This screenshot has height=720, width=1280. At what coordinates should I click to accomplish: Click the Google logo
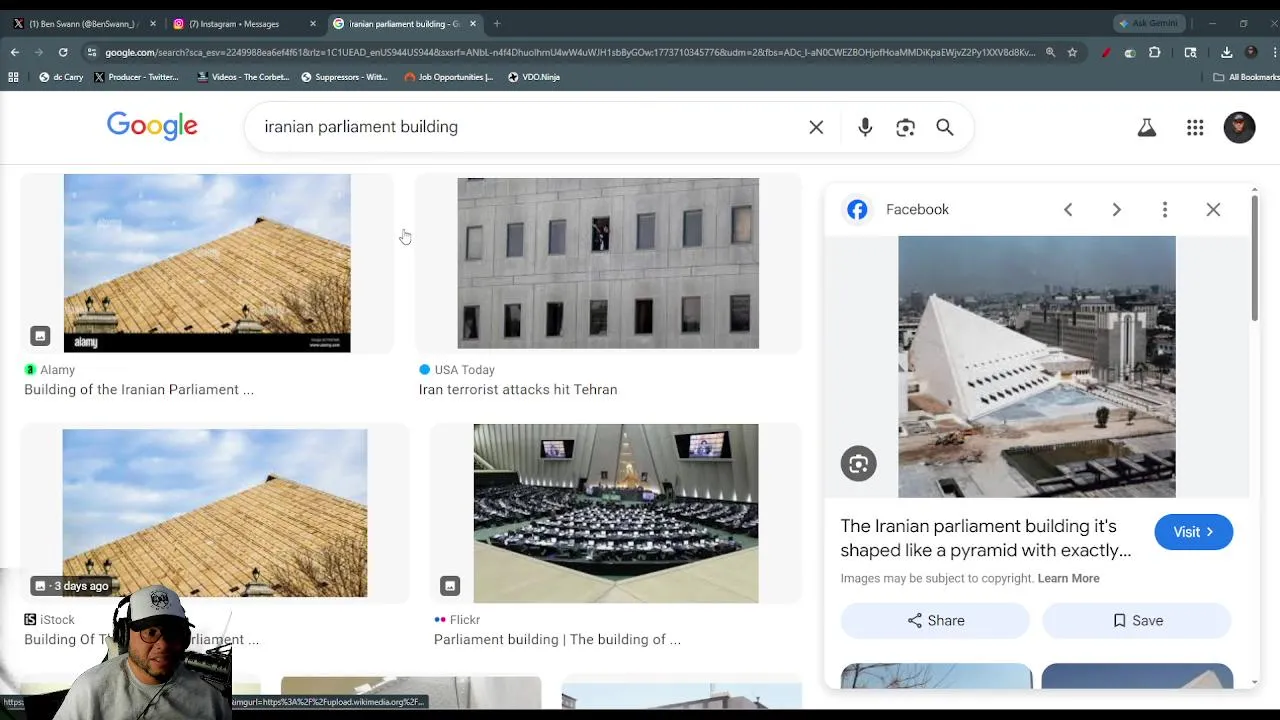pos(152,126)
